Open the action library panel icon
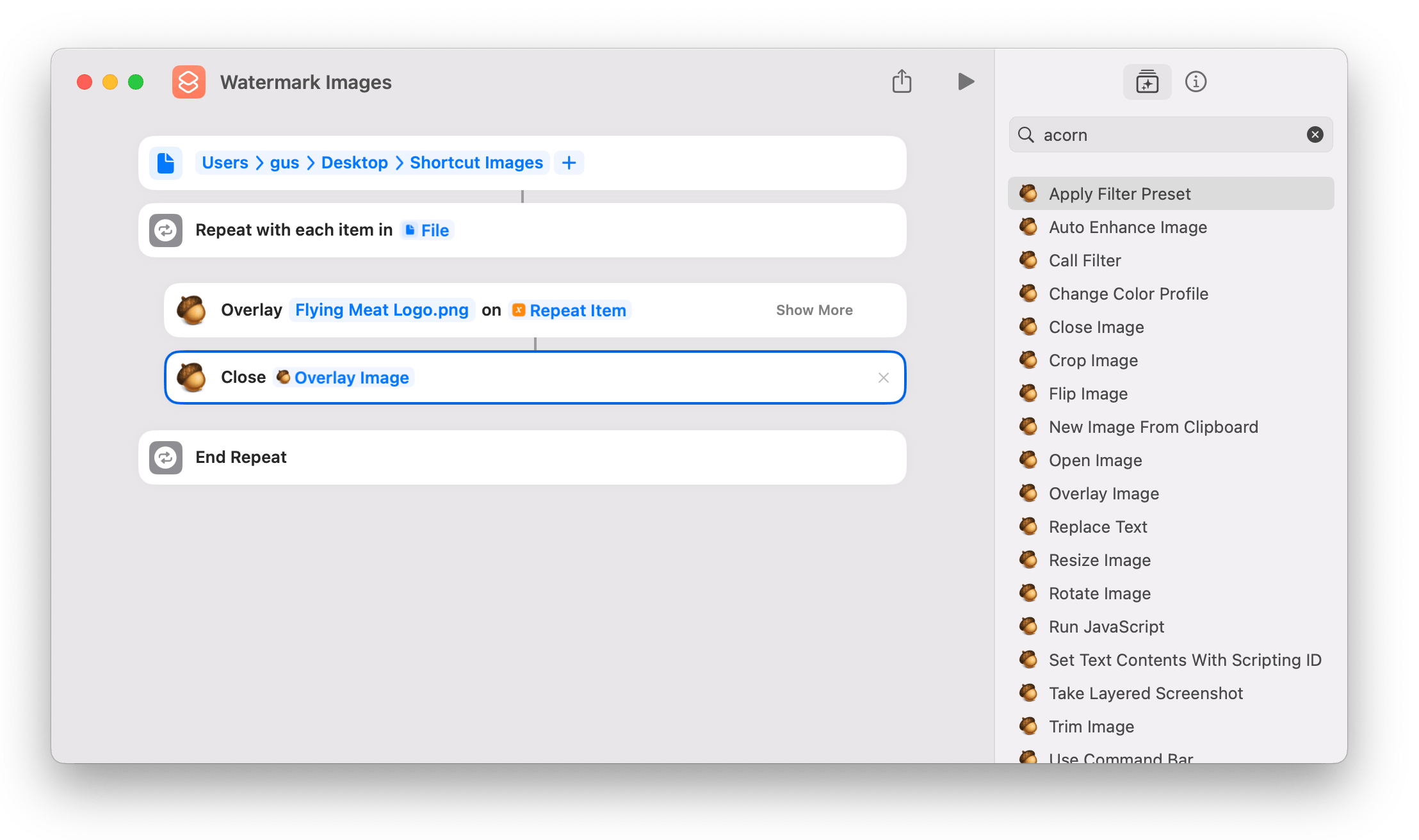 [x=1147, y=82]
